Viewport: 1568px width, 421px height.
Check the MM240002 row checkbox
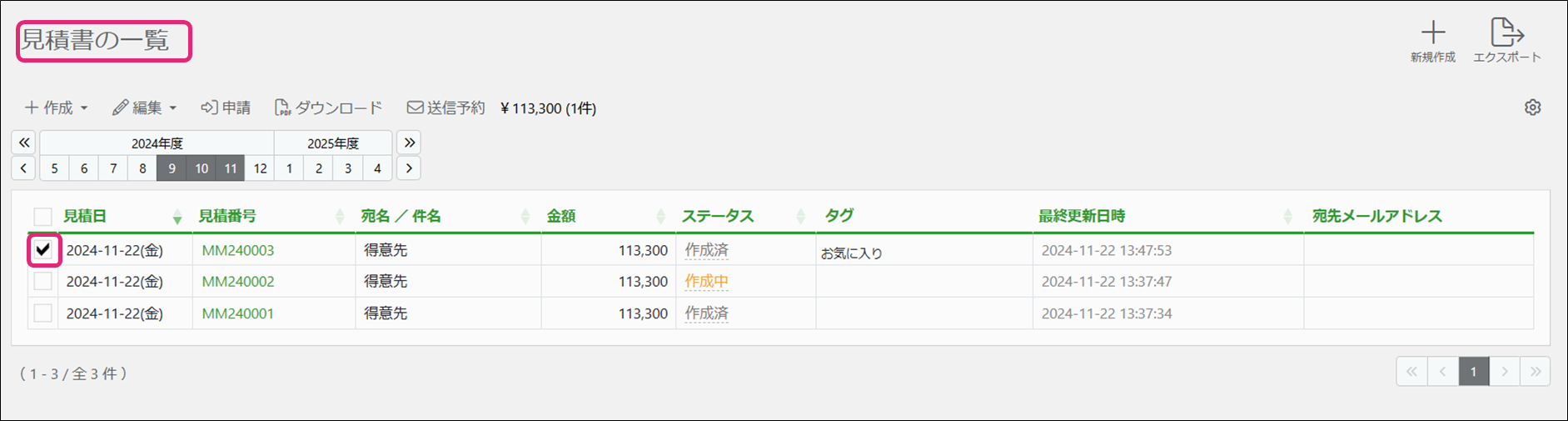point(43,282)
